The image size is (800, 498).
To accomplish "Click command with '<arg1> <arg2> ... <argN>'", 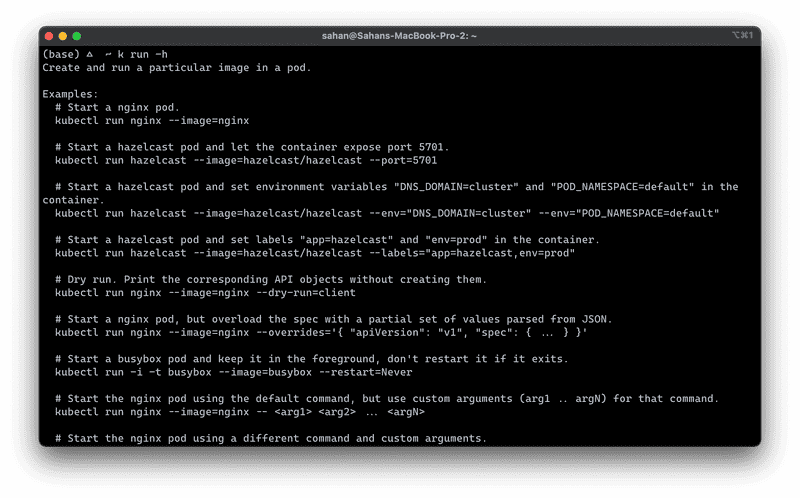I will tap(240, 412).
